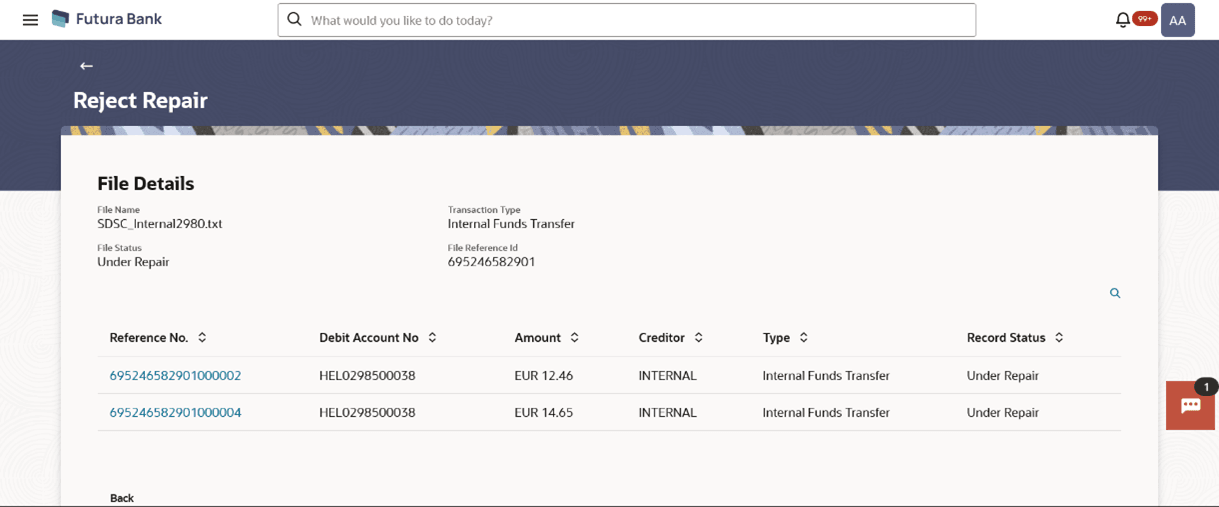Focus the 'What would you like to do today?' search field
This screenshot has height=507, width=1219.
627,20
